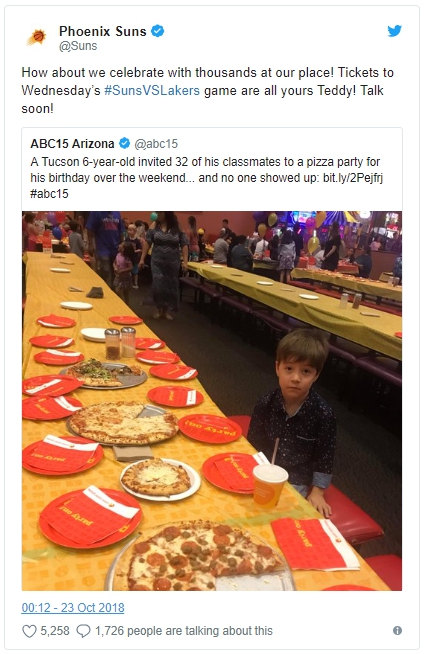This screenshot has height=654, width=424.
Task: Open the 1,726 people are talking link
Action: coord(184,631)
